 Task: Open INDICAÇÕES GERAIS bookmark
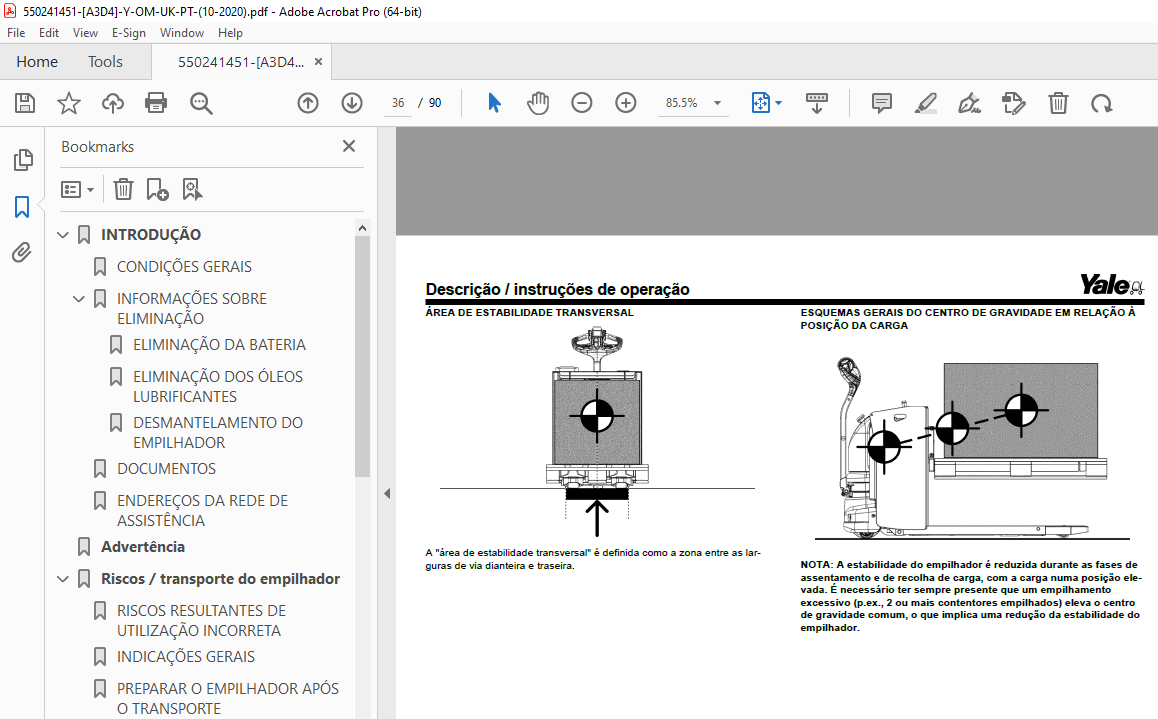click(x=185, y=657)
